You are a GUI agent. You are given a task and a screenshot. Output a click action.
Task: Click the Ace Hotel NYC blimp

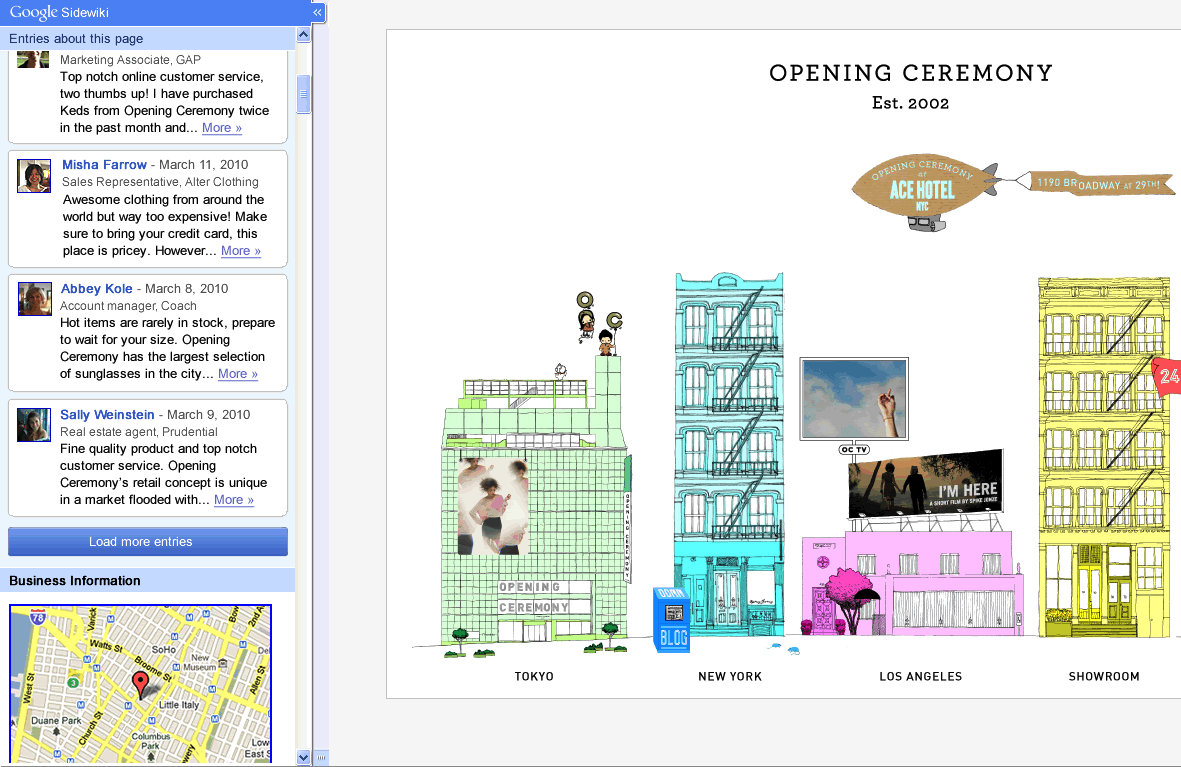pyautogui.click(x=925, y=192)
